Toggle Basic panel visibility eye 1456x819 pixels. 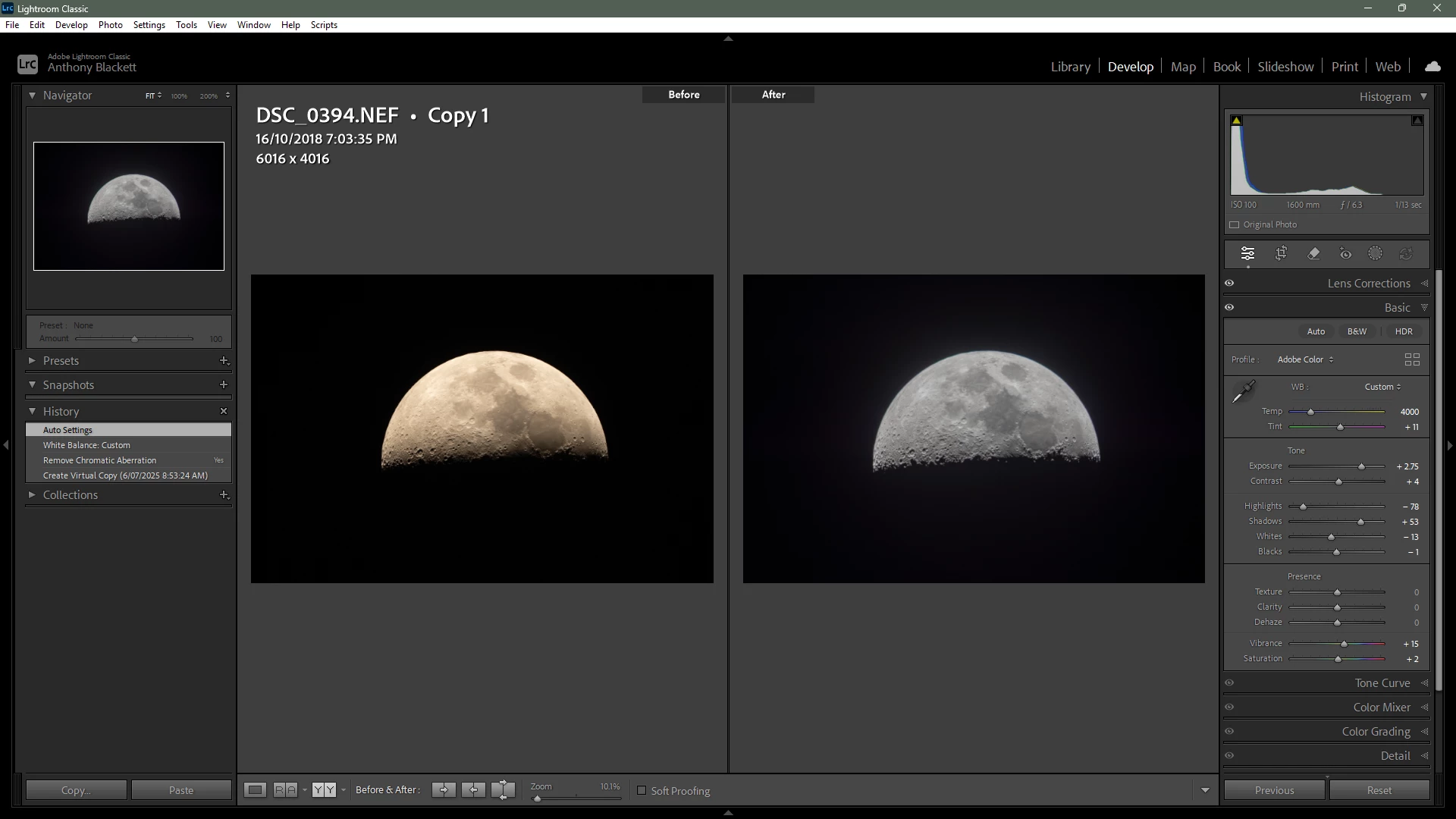tap(1229, 308)
